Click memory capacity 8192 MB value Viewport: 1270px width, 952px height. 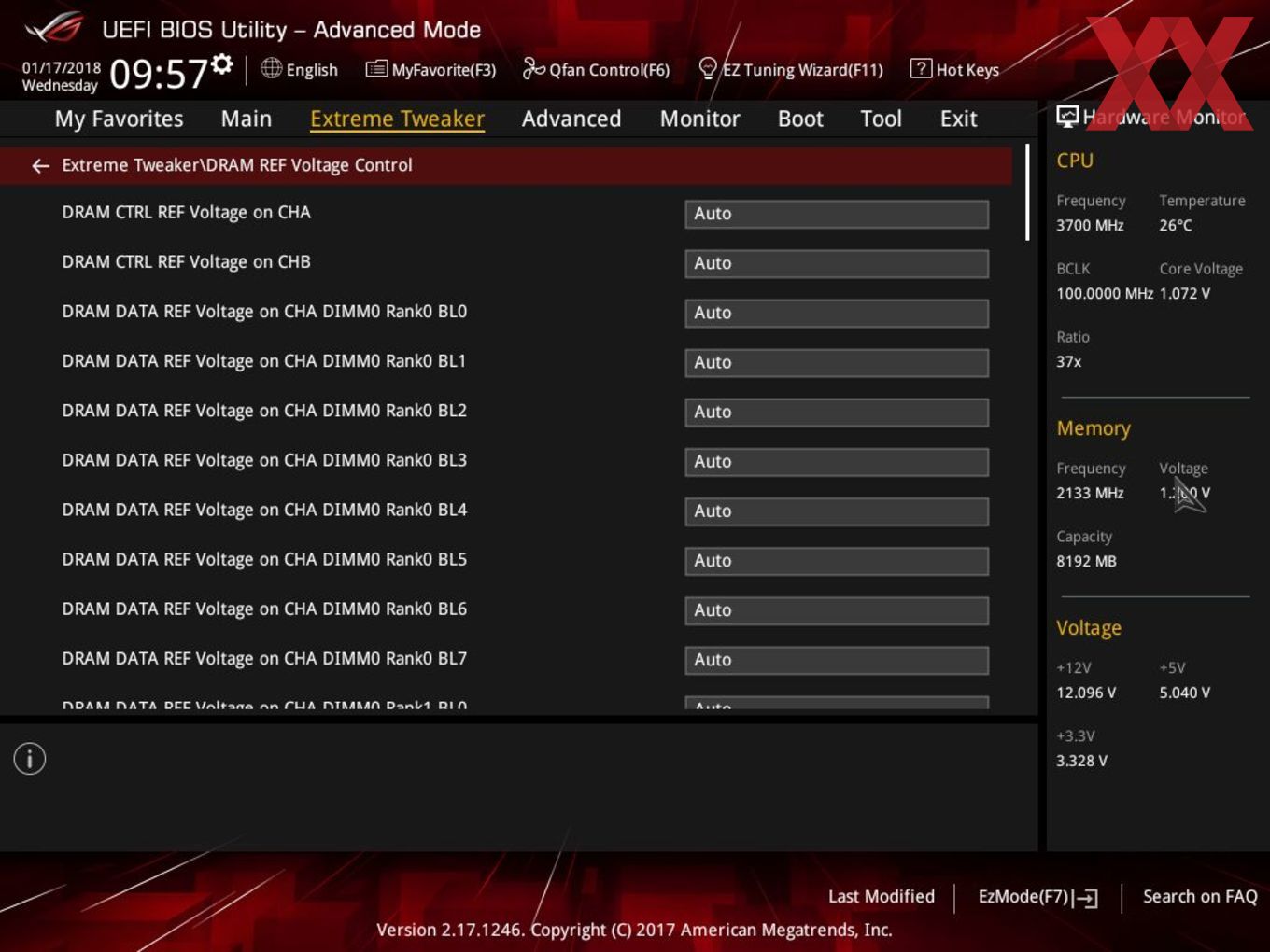point(1086,561)
